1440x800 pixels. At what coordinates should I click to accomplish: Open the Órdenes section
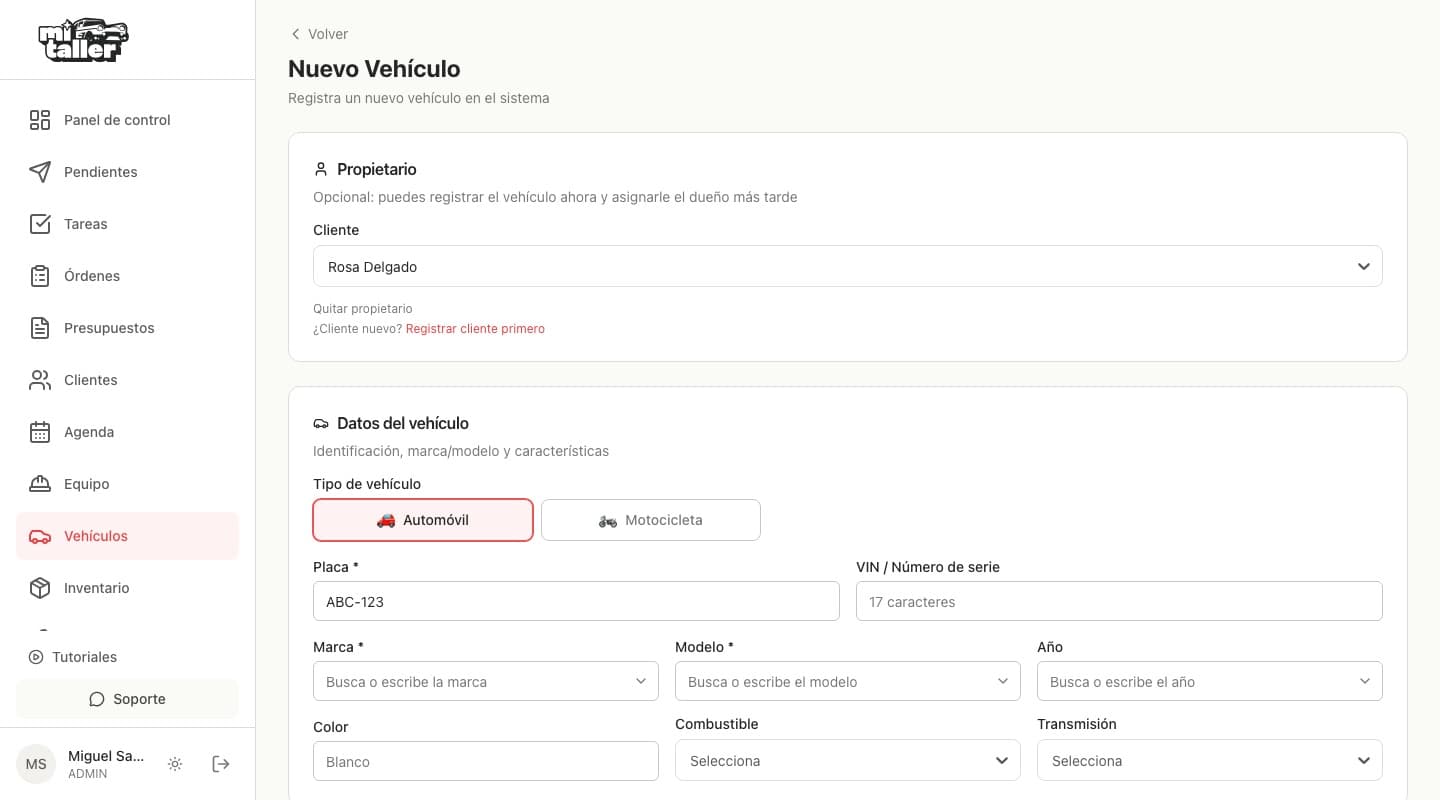(128, 276)
